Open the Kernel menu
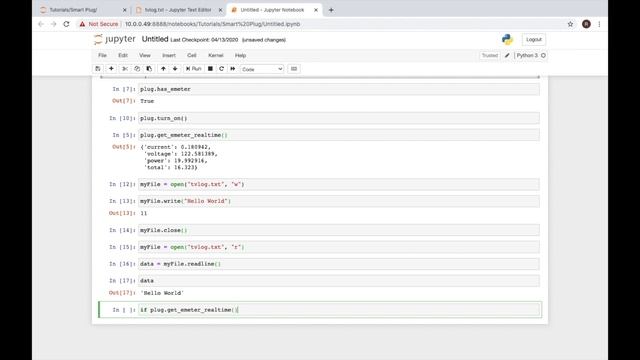640x360 pixels. (x=216, y=56)
